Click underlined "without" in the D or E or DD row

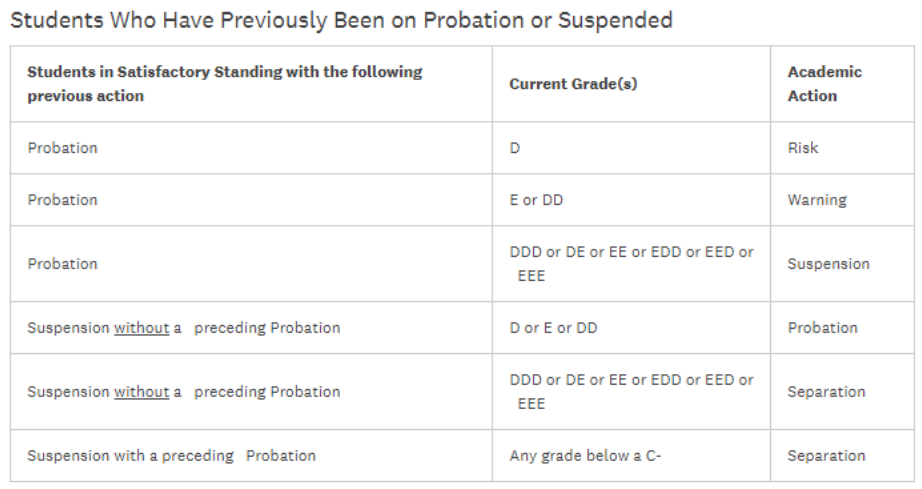coord(141,328)
